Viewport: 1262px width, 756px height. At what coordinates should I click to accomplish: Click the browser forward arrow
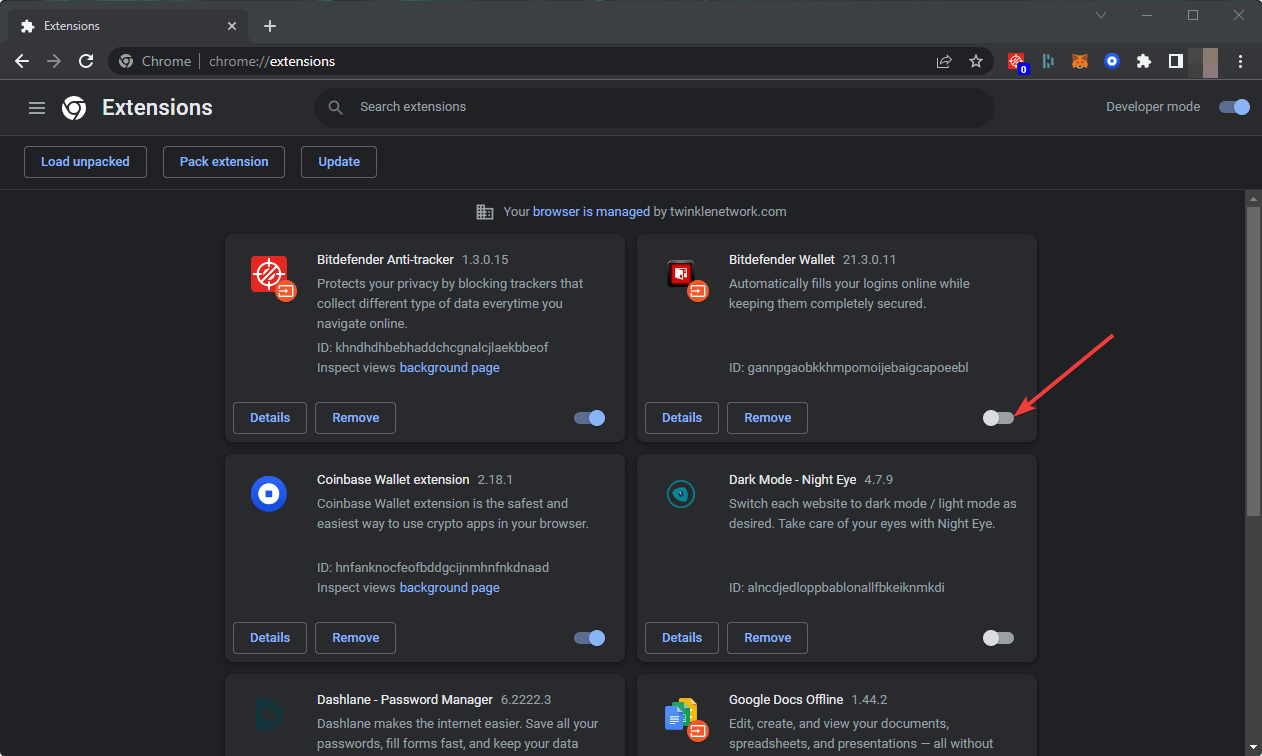click(x=54, y=61)
